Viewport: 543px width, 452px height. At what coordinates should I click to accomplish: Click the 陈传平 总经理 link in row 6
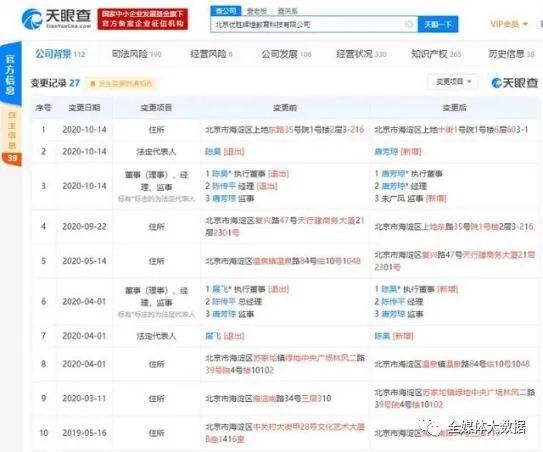click(223, 302)
